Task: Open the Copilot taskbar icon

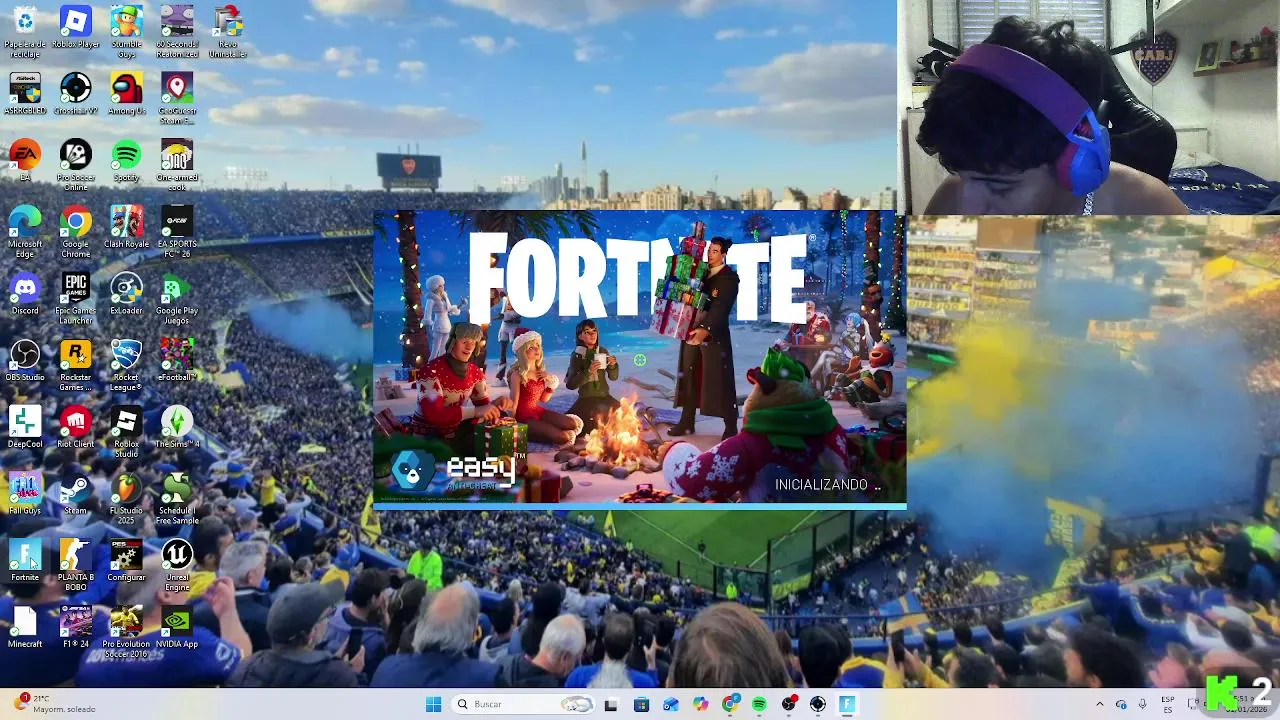Action: [x=700, y=704]
